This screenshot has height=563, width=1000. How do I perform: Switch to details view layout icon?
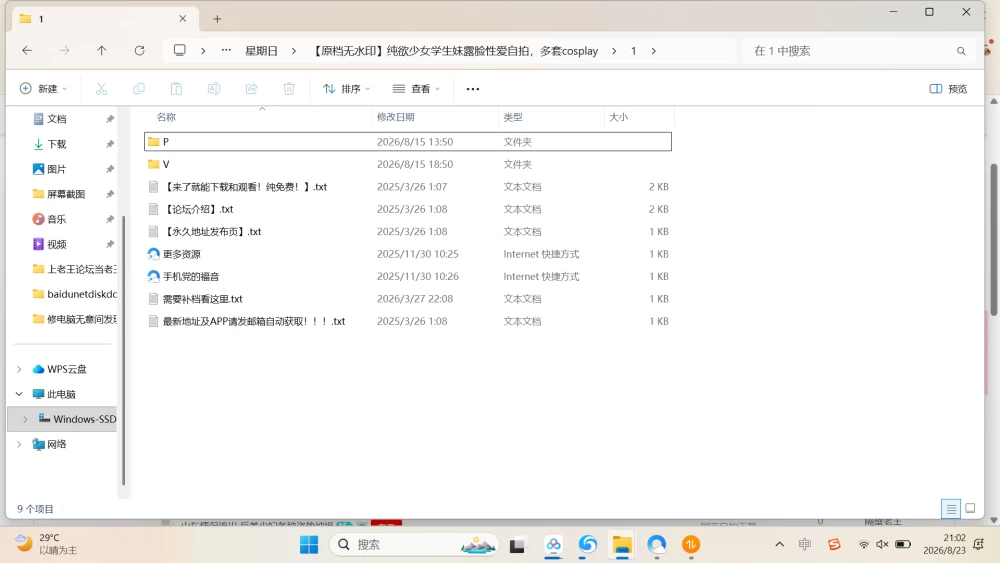pyautogui.click(x=951, y=508)
